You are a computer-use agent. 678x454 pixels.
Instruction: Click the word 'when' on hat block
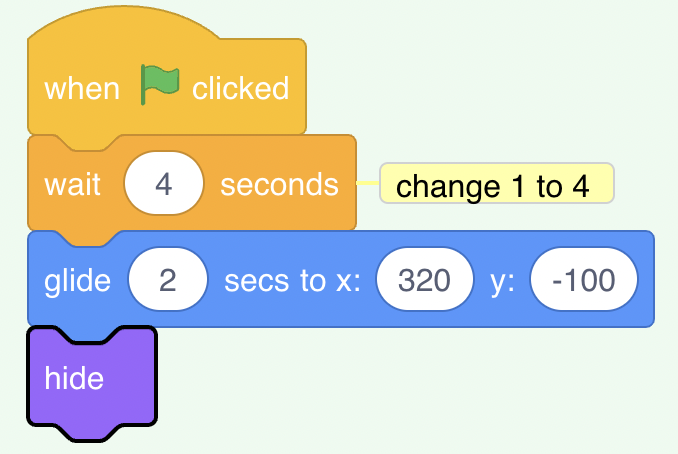[x=82, y=89]
